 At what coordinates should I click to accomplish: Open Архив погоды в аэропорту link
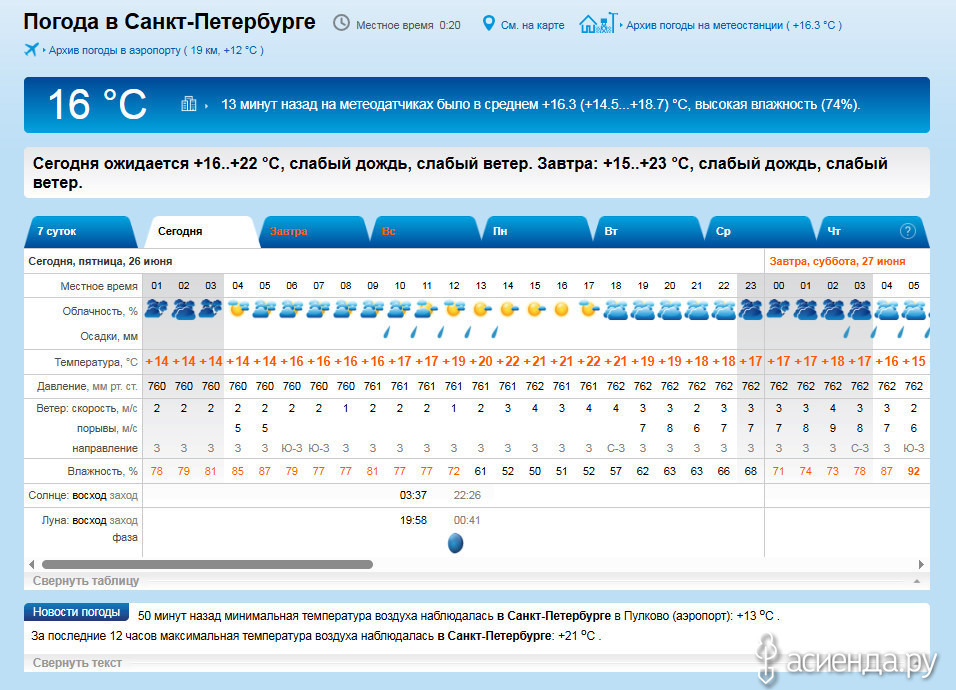156,51
